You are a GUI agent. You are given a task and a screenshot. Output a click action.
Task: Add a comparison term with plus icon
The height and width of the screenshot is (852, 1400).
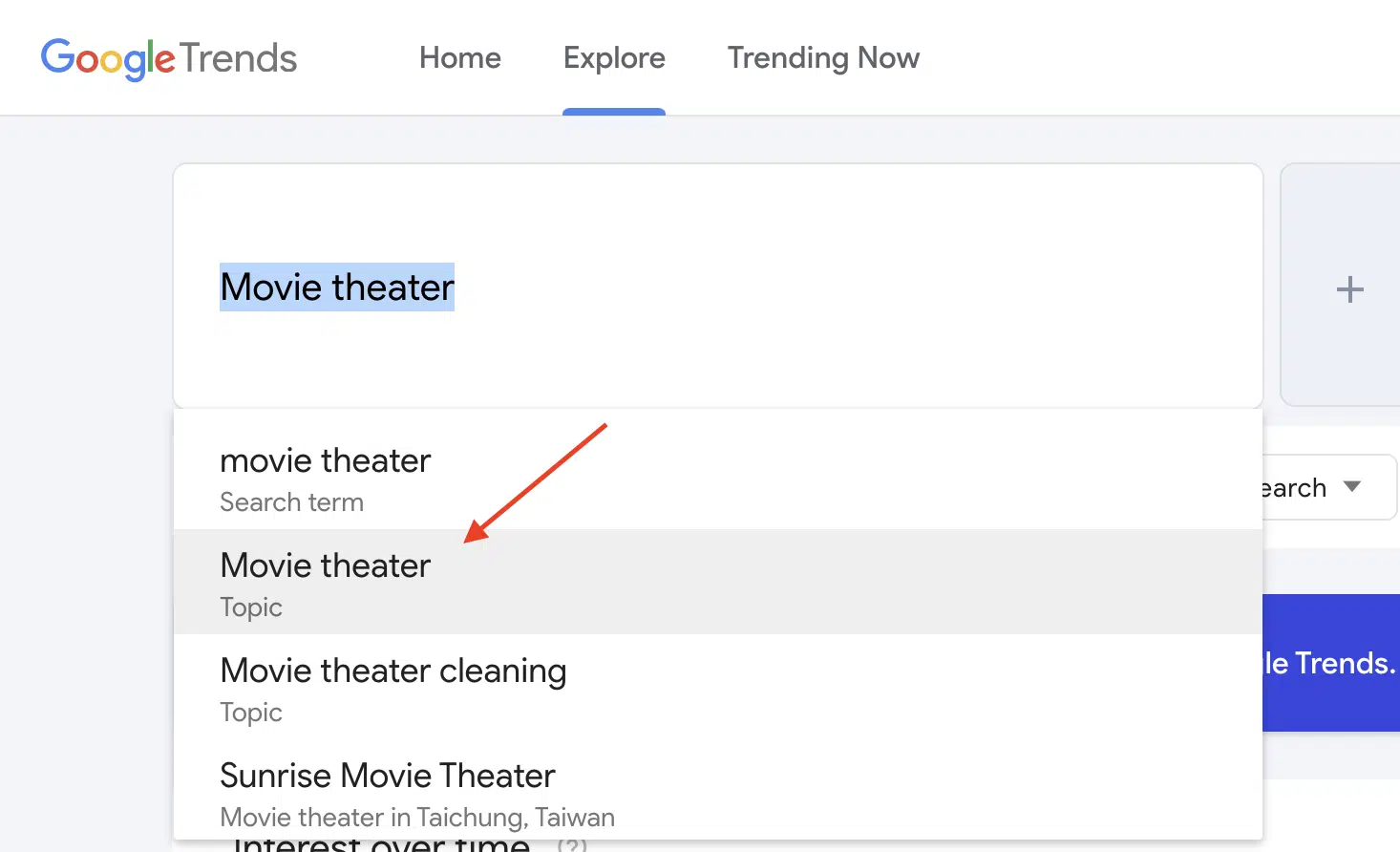[x=1349, y=288]
